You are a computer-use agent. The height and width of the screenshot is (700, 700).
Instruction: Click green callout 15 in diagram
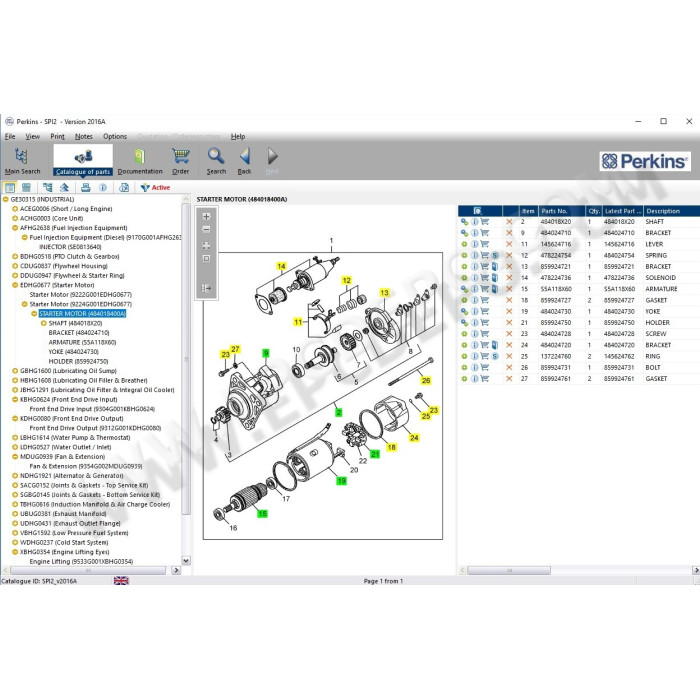click(x=262, y=514)
